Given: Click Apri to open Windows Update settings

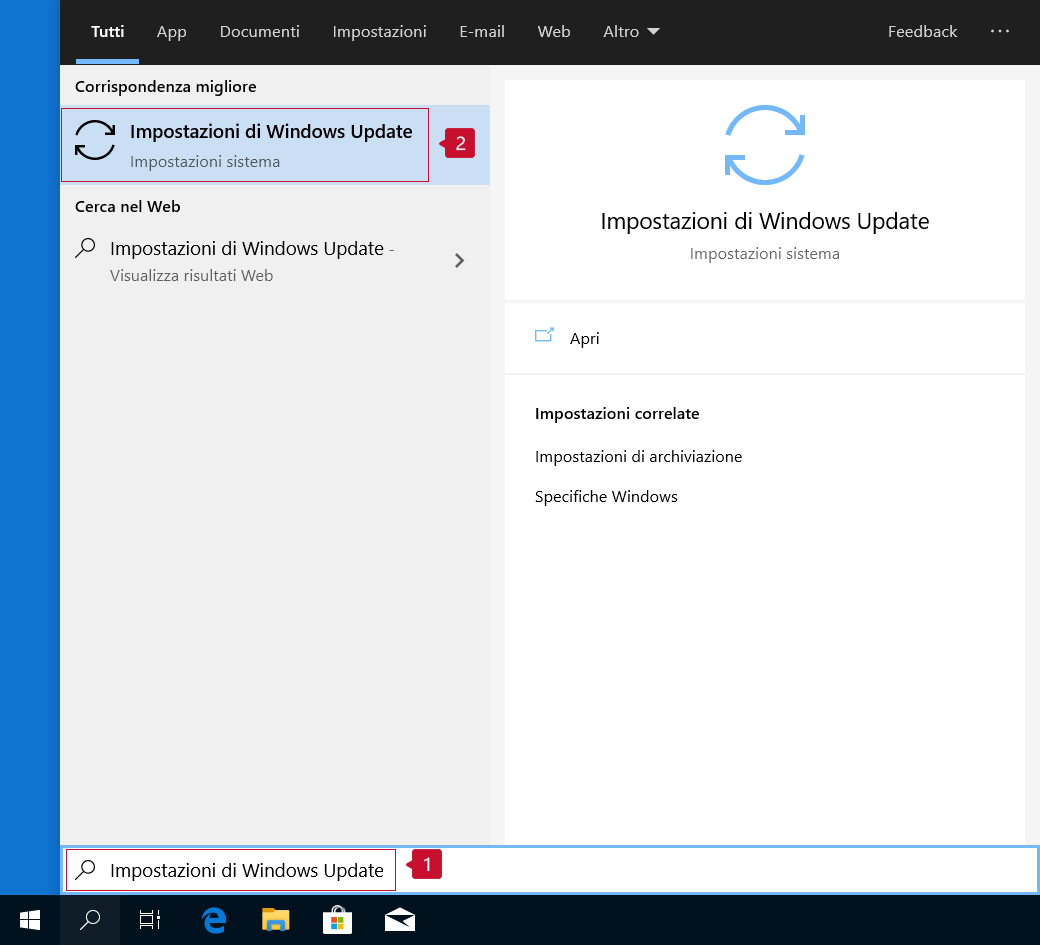Looking at the screenshot, I should coord(584,338).
